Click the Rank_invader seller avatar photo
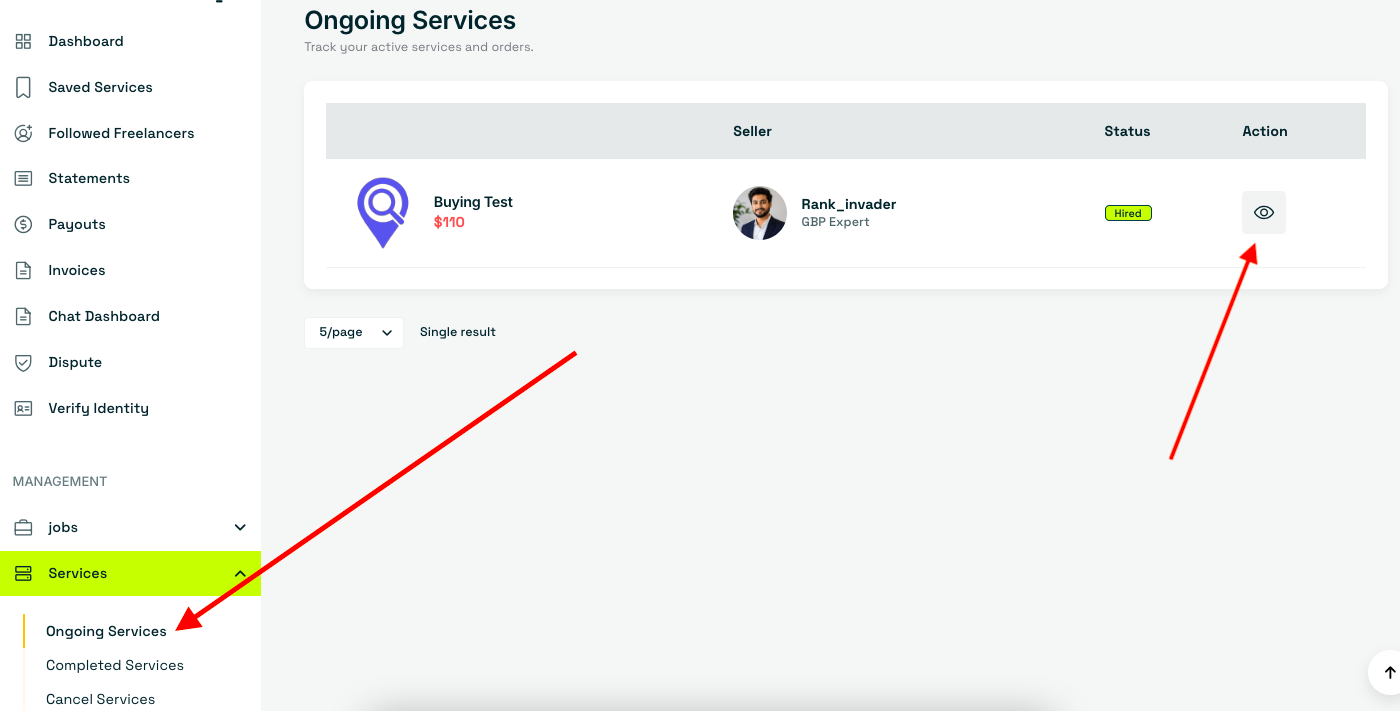Viewport: 1400px width, 711px height. click(760, 213)
